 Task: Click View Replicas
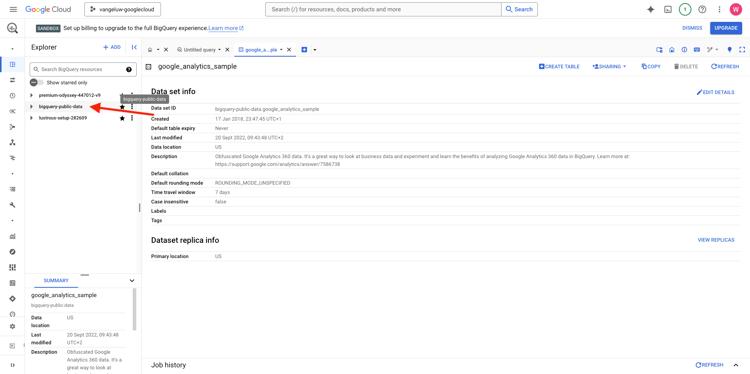(x=716, y=240)
